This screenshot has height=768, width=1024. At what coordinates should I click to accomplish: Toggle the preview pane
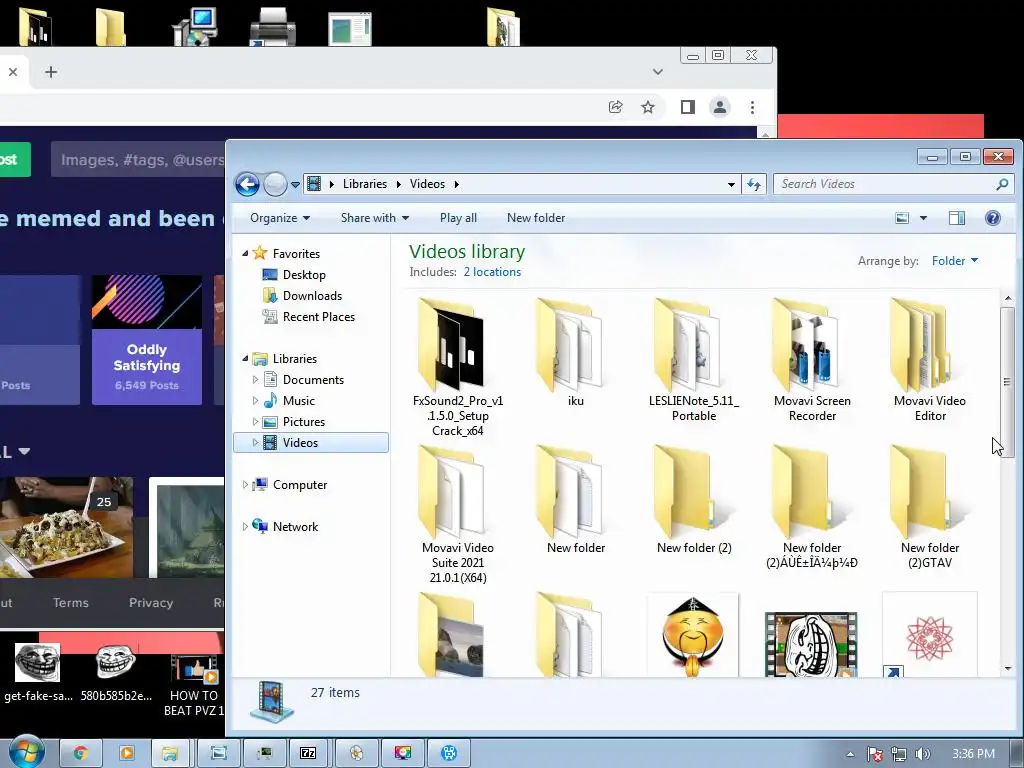[x=957, y=218]
